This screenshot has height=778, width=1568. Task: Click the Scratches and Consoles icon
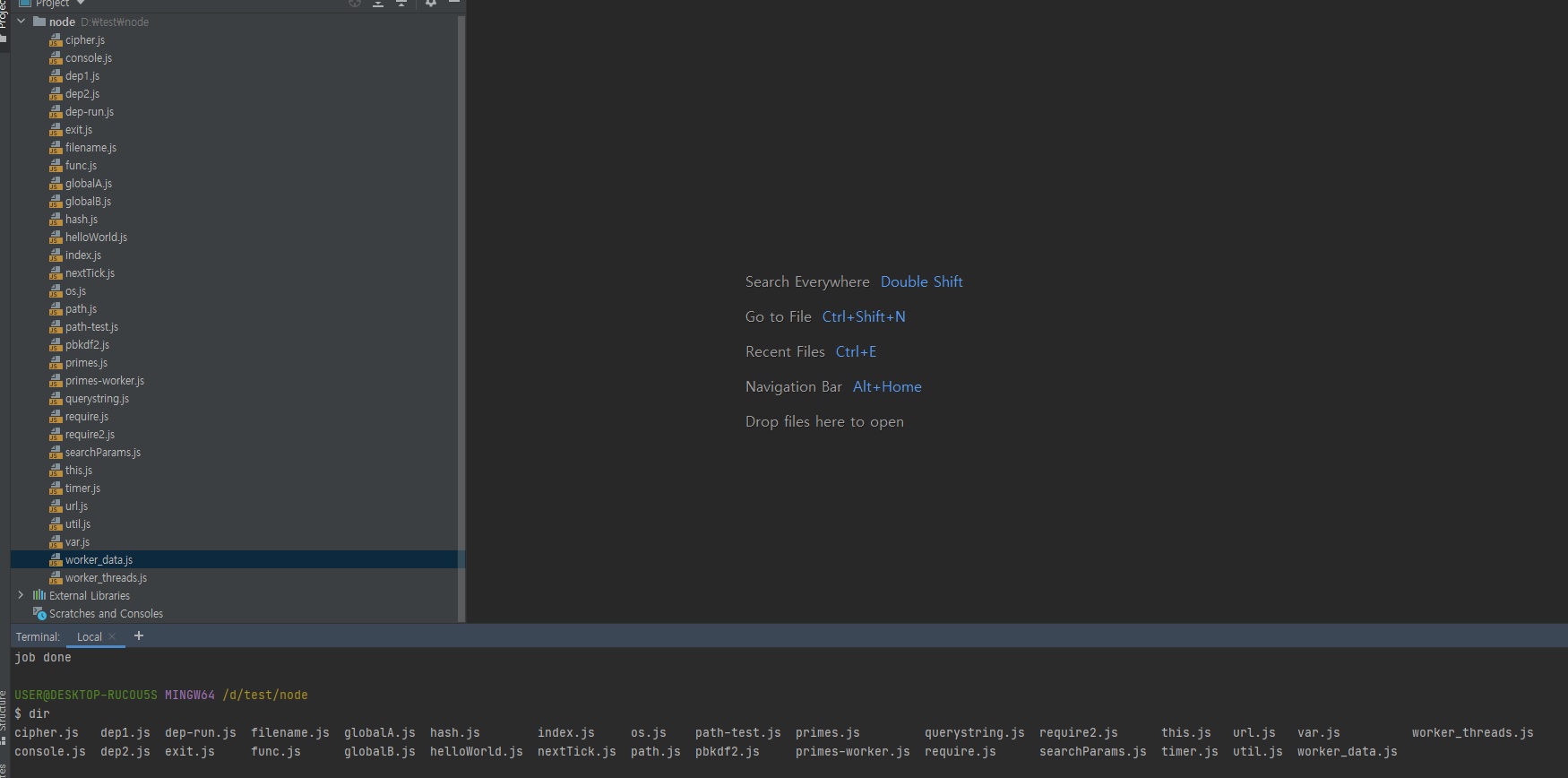[x=39, y=613]
